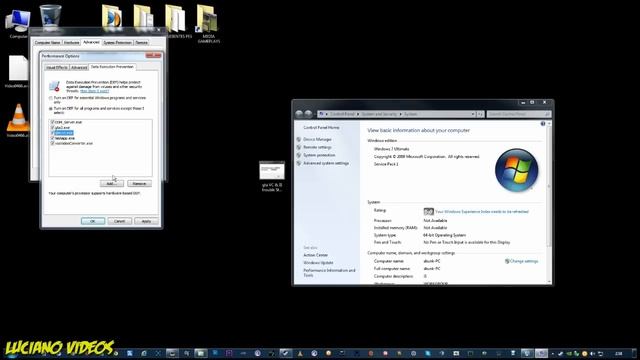
Task: Open the address bar history dropdown arrow
Action: [x=473, y=114]
